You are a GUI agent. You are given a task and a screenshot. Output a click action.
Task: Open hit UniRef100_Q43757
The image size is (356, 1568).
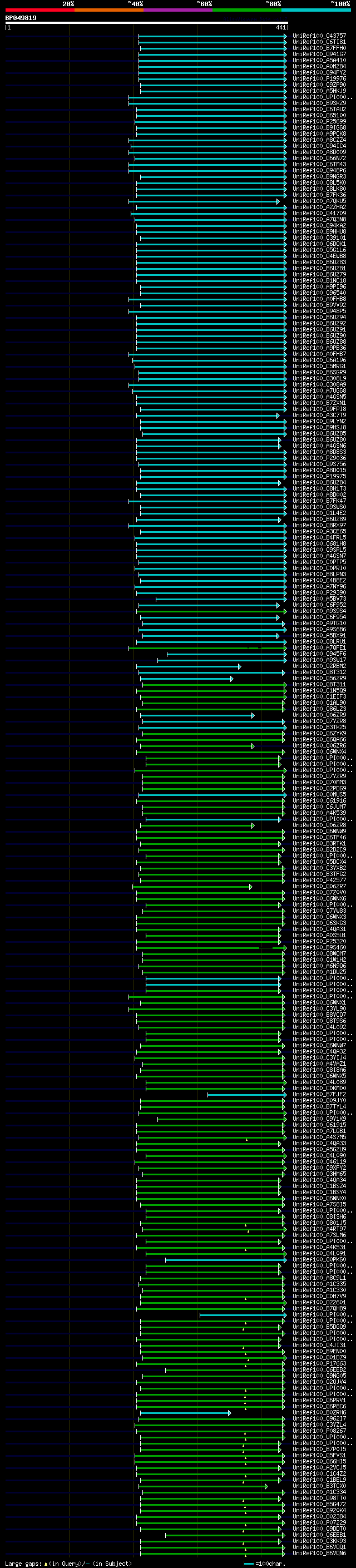pyautogui.click(x=319, y=36)
